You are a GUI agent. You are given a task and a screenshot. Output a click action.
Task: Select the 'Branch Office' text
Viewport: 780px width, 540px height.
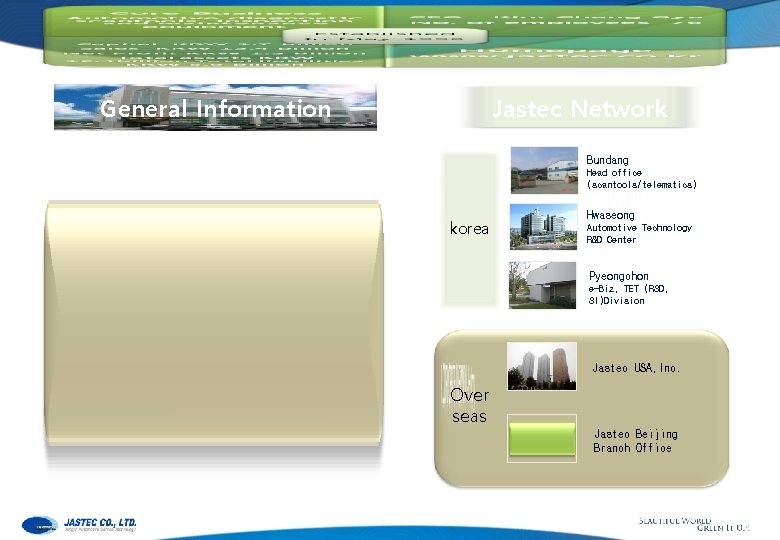tap(632, 448)
